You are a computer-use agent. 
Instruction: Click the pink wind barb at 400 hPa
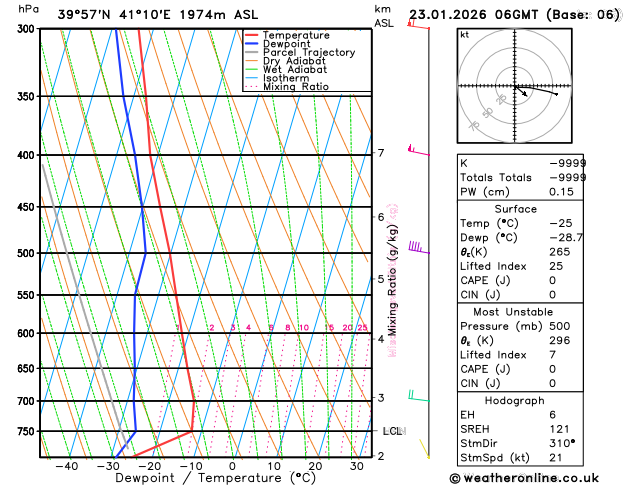pyautogui.click(x=418, y=150)
